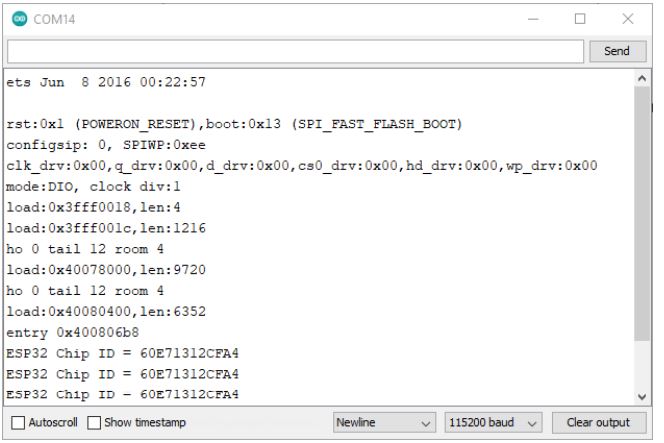Click the Clear output button
This screenshot has width=664, height=443.
tap(599, 423)
